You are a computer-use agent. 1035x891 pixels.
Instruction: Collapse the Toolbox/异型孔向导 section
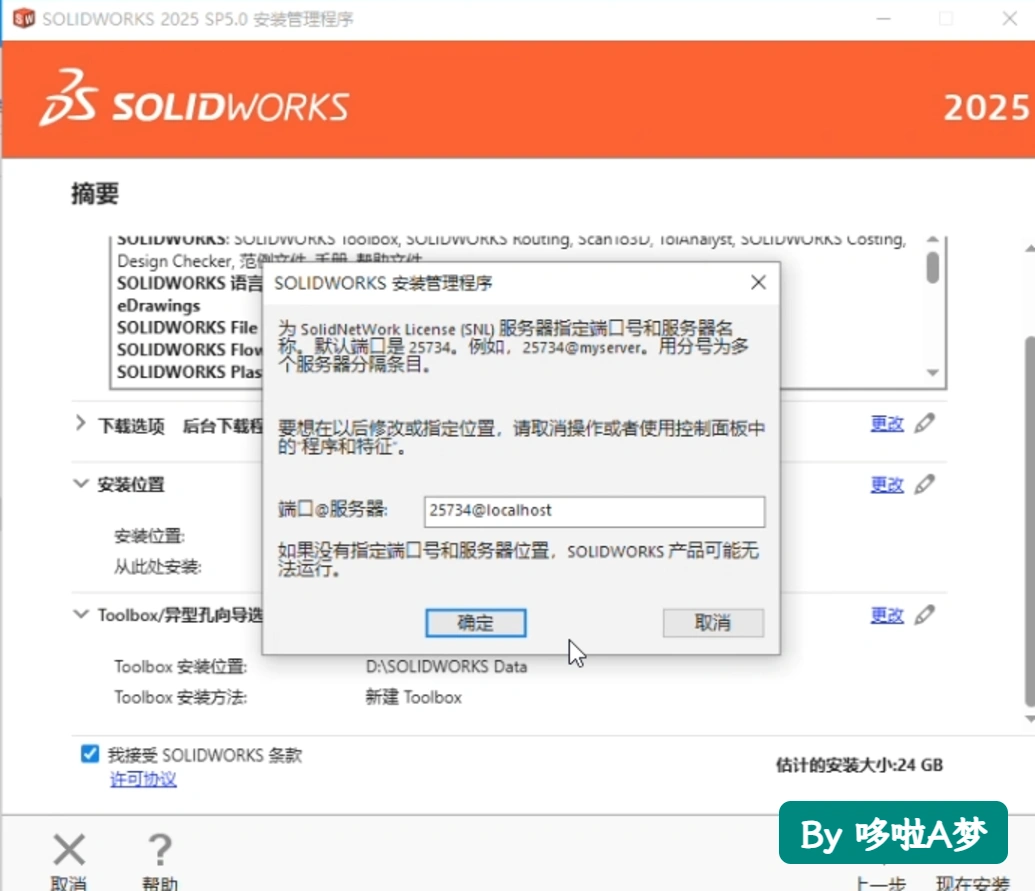click(x=81, y=614)
